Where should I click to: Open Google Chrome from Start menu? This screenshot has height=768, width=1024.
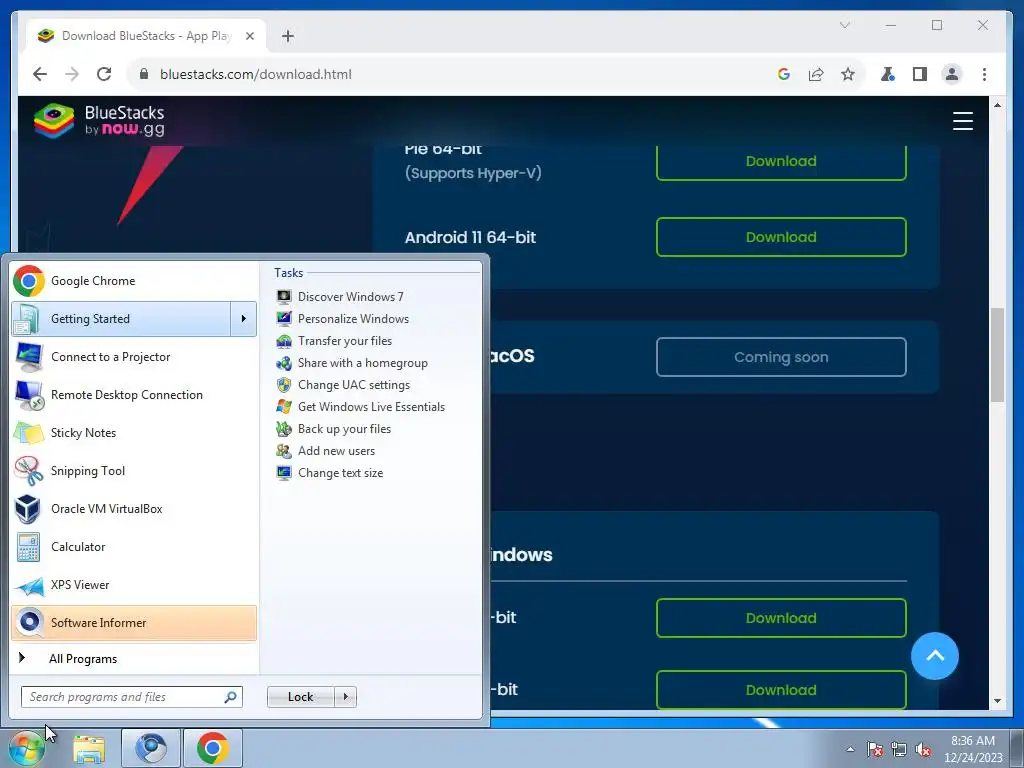(134, 281)
